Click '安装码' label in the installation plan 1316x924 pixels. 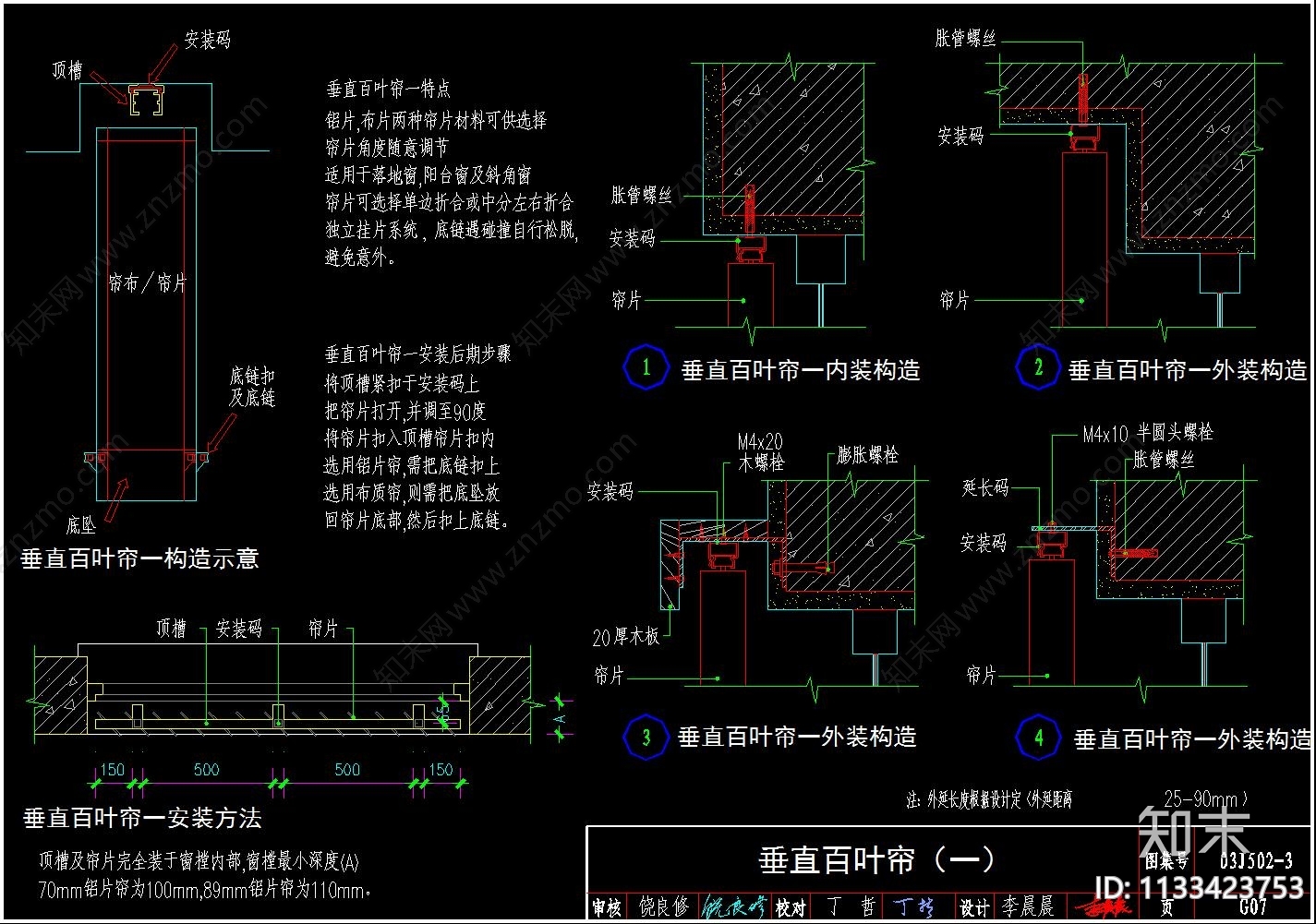coord(239,630)
